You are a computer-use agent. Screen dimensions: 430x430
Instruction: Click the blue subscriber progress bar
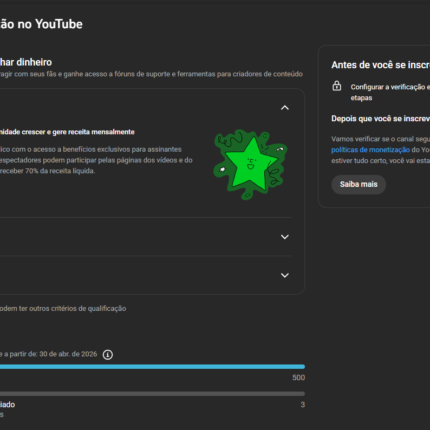(x=152, y=367)
